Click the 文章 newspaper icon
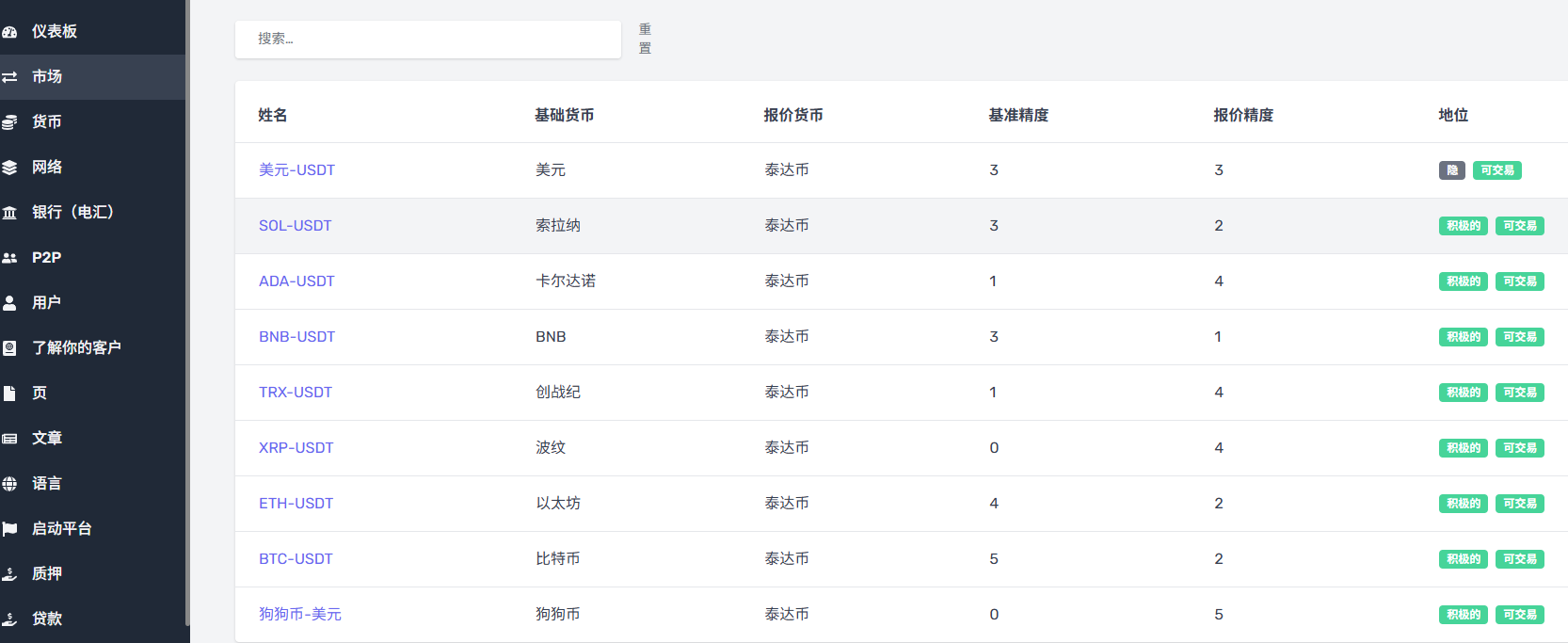This screenshot has width=1568, height=643. click(9, 439)
